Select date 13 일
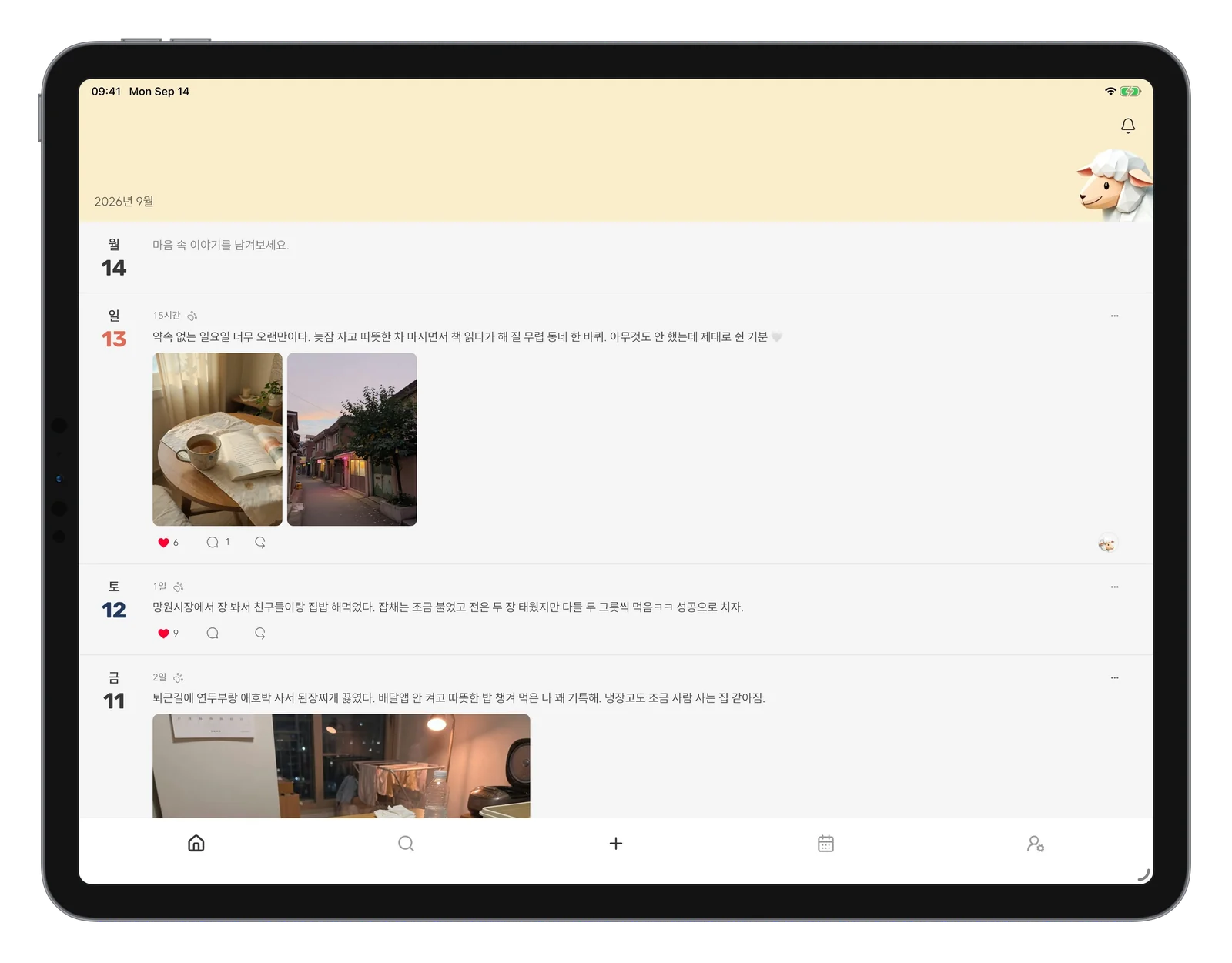Viewport: 1232px width, 963px height. pos(114,329)
